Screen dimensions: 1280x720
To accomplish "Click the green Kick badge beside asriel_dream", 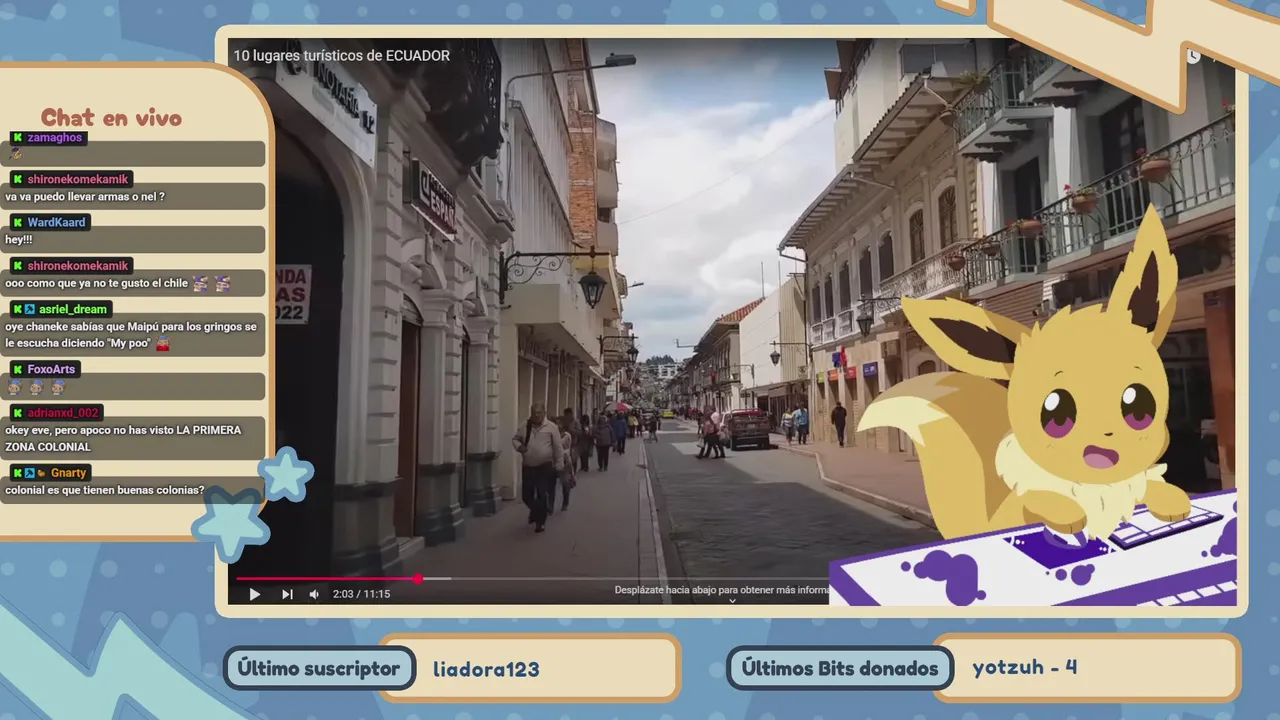I will click(x=18, y=310).
